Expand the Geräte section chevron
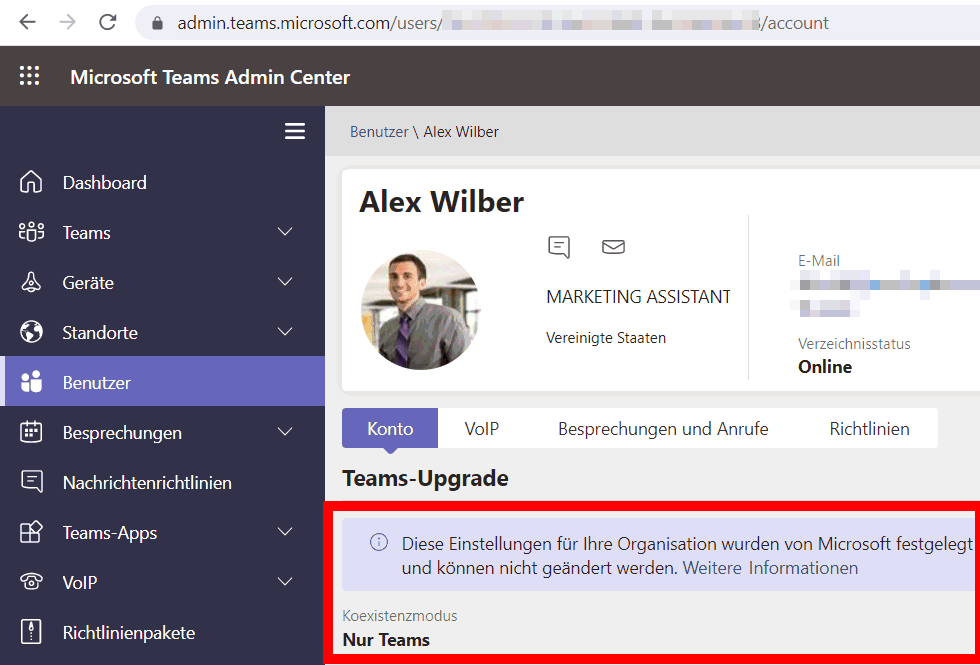980x665 pixels. pos(285,282)
